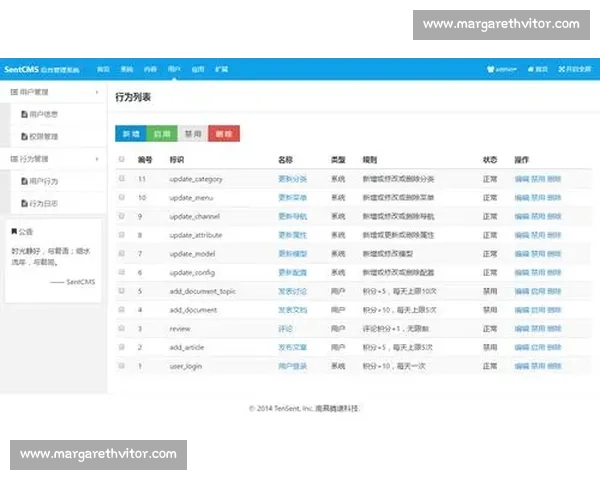Image resolution: width=600 pixels, height=480 pixels.
Task: Click the grey 禁用 button
Action: [x=193, y=134]
